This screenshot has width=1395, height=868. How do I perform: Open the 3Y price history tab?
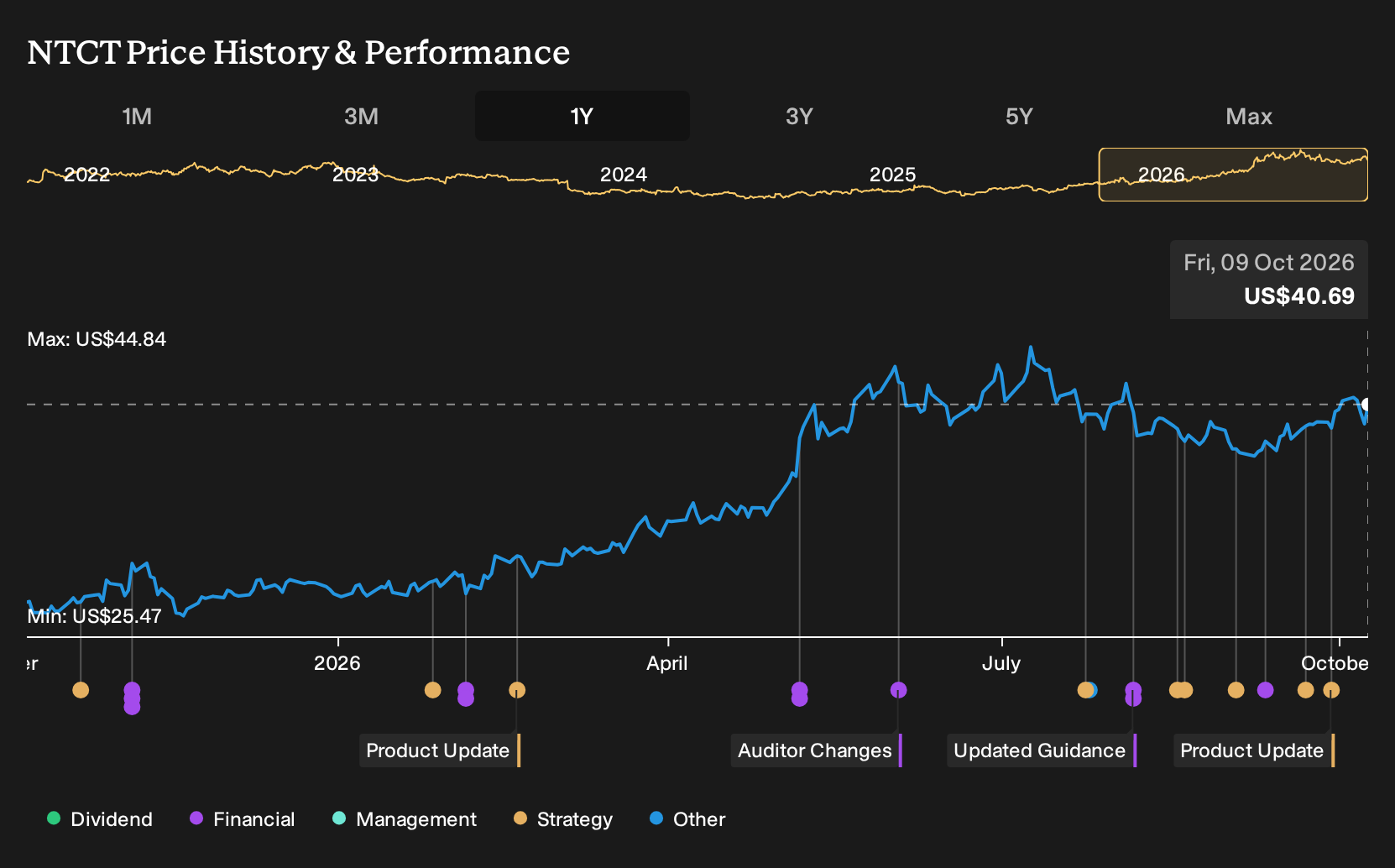[799, 116]
